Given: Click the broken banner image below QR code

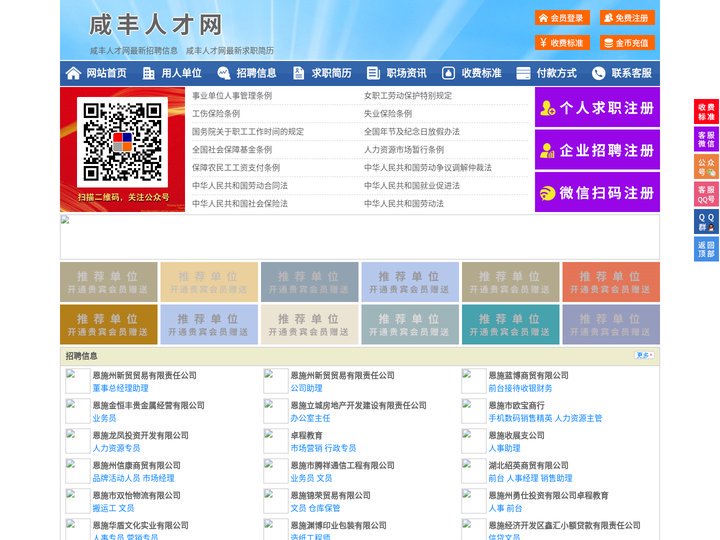Looking at the screenshot, I should point(360,237).
